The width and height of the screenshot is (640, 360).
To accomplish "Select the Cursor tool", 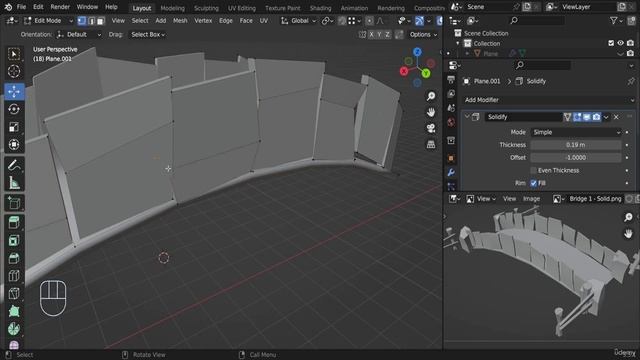I will point(14,71).
